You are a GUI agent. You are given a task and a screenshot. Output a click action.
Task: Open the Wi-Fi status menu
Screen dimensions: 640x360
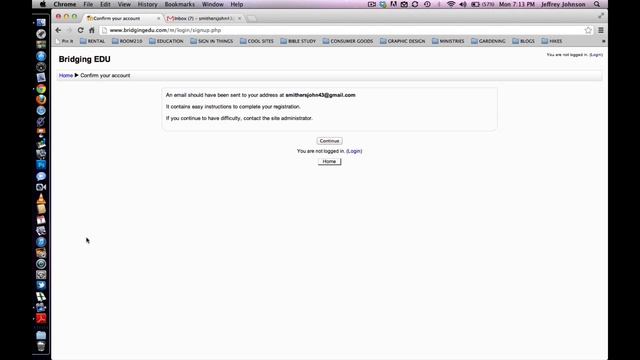tap(451, 4)
